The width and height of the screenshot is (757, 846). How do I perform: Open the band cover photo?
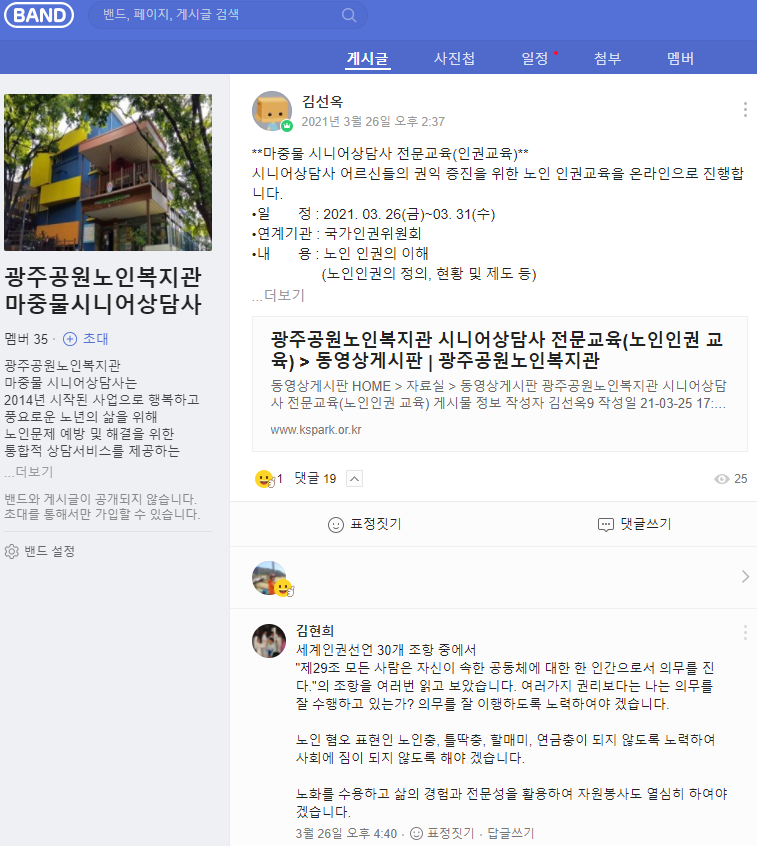(108, 173)
